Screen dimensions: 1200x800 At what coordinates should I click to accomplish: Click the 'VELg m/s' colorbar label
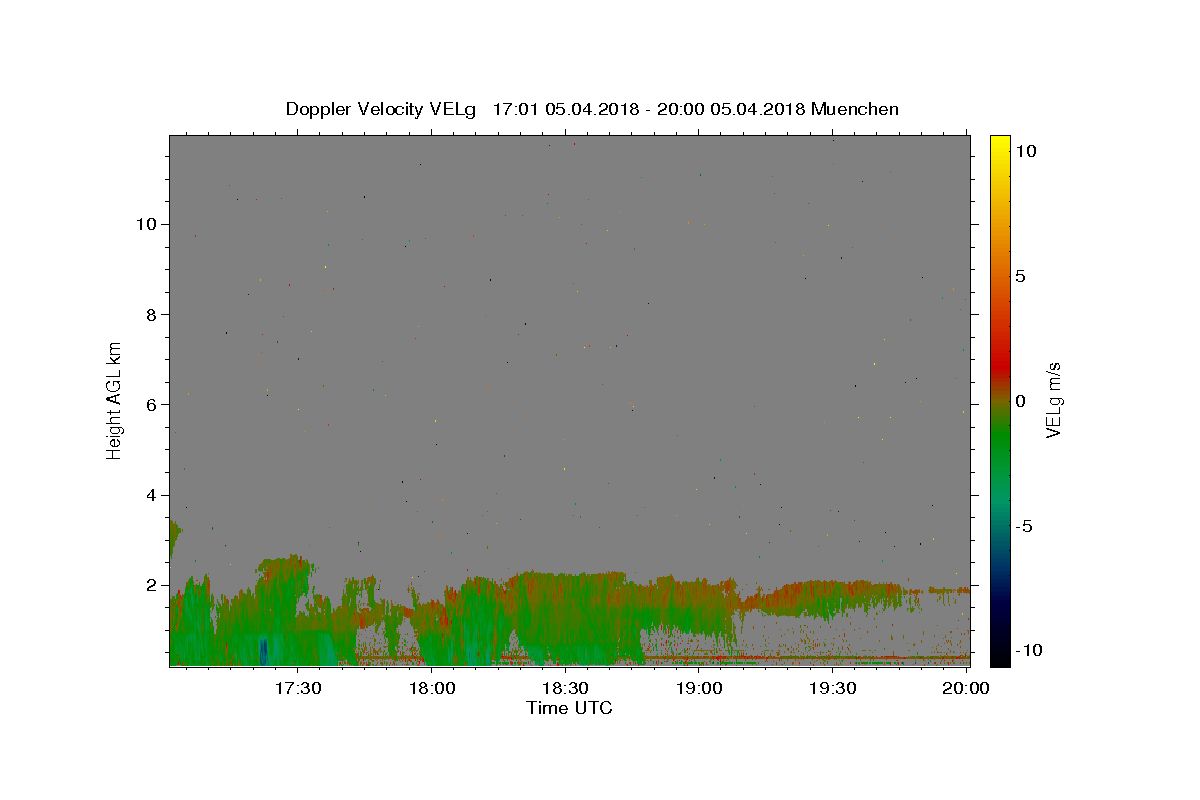pyautogui.click(x=1052, y=400)
